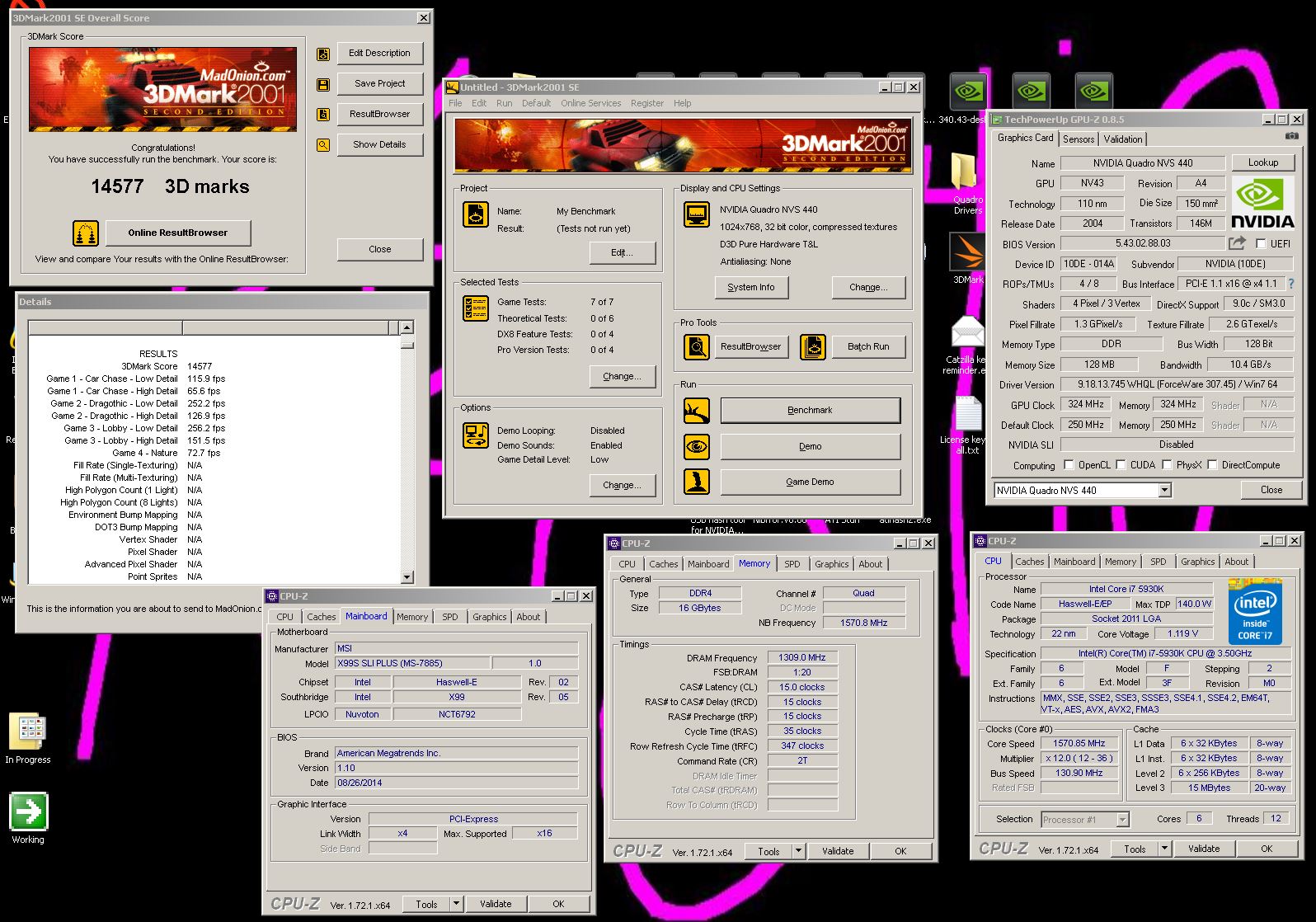Click the 3DMark2001 banner in score window
Image resolution: width=1316 pixels, height=922 pixels.
162,89
